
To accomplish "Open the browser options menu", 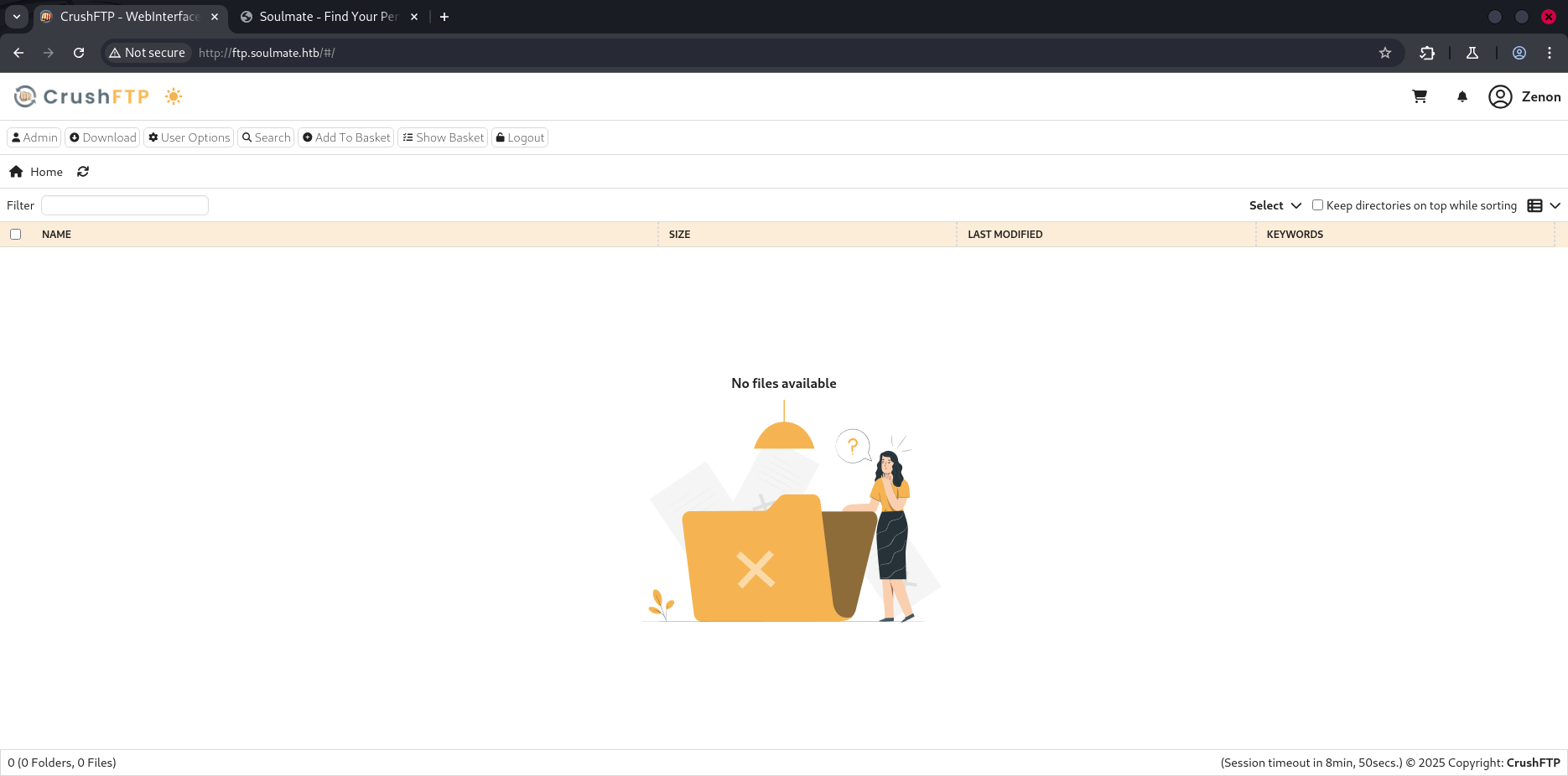I will (1549, 52).
